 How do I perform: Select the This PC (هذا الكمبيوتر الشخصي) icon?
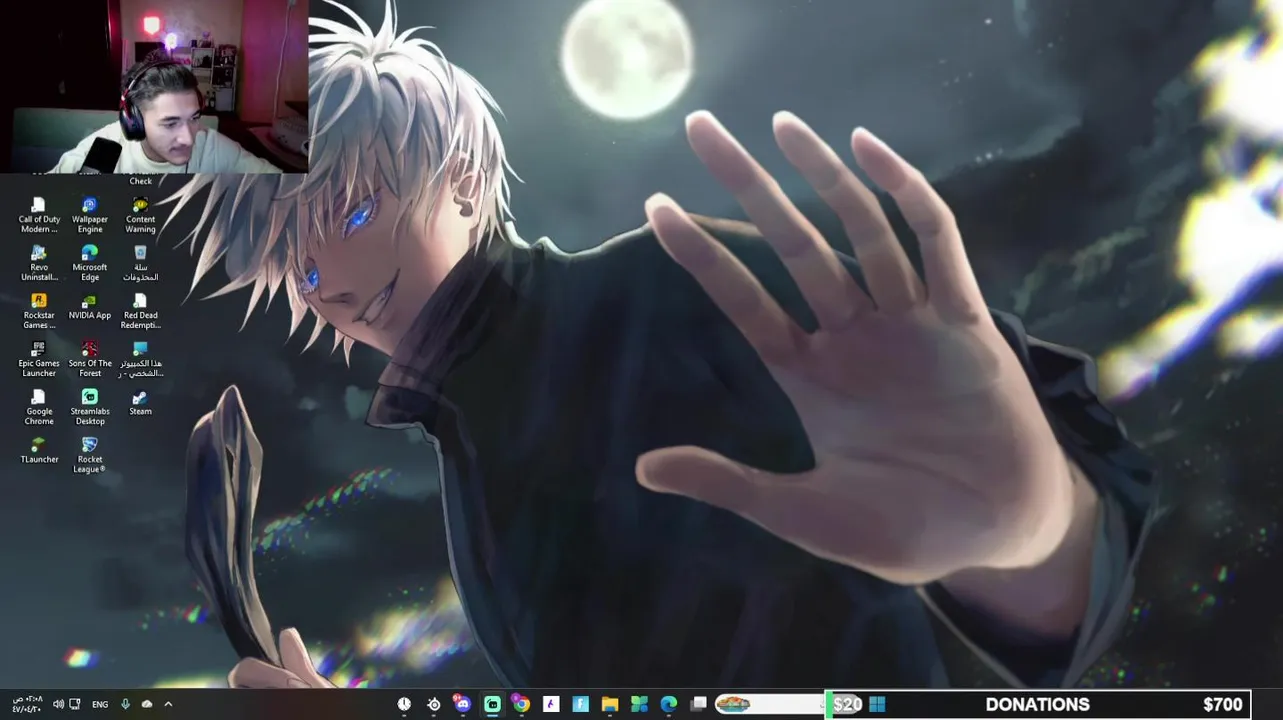click(140, 359)
